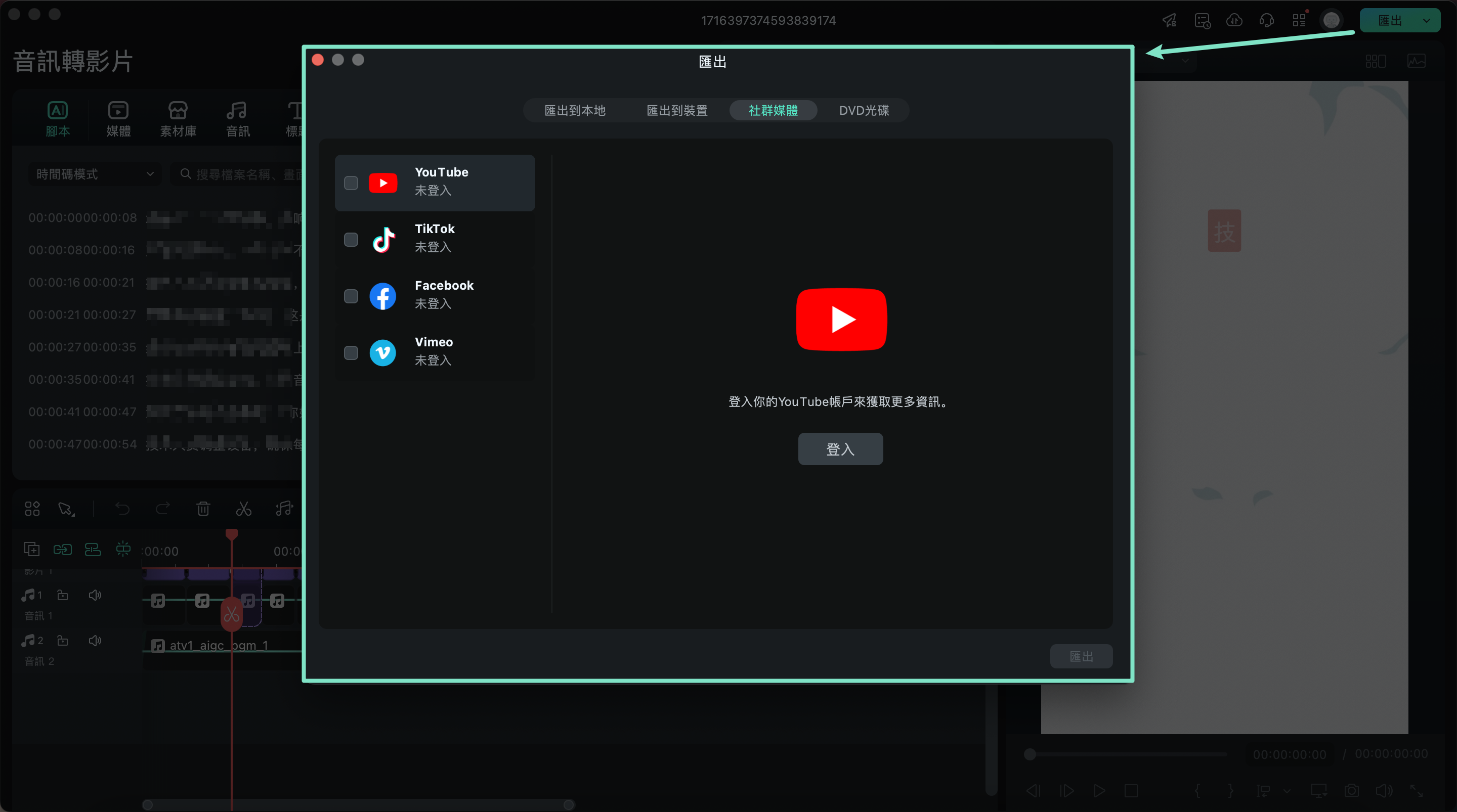This screenshot has height=812, width=1457.
Task: Click the audio beat detection icon
Action: coord(284,508)
